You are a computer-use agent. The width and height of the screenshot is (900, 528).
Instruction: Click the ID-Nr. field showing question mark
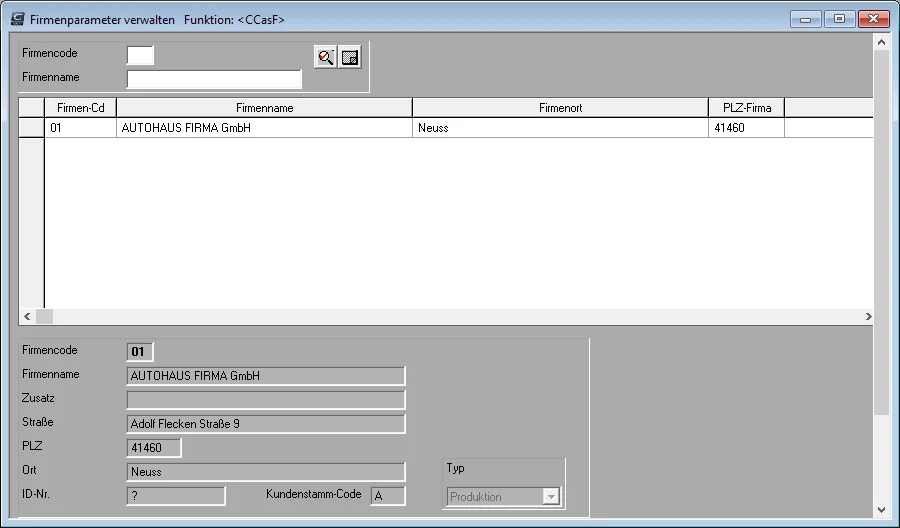coord(176,496)
